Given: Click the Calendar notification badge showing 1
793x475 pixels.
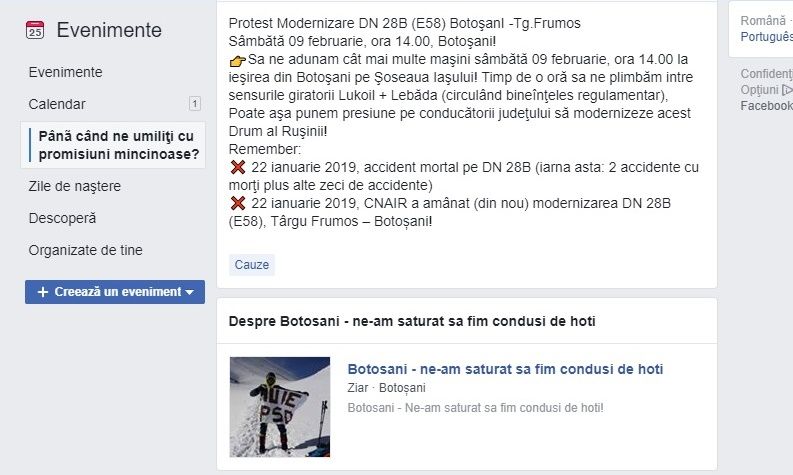Looking at the screenshot, I should (195, 104).
